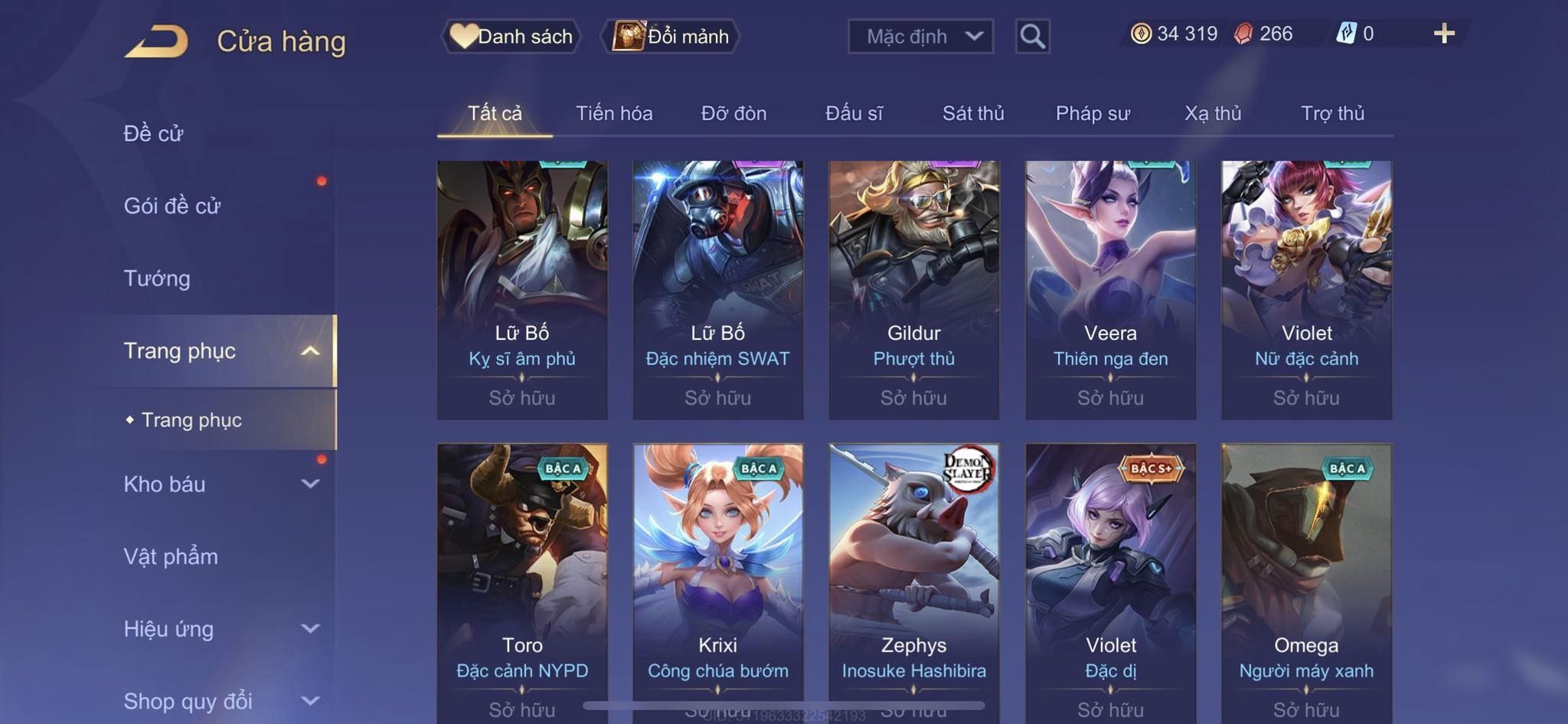Tap the golden back arrow icon
The width and height of the screenshot is (1568, 724).
pyautogui.click(x=156, y=41)
